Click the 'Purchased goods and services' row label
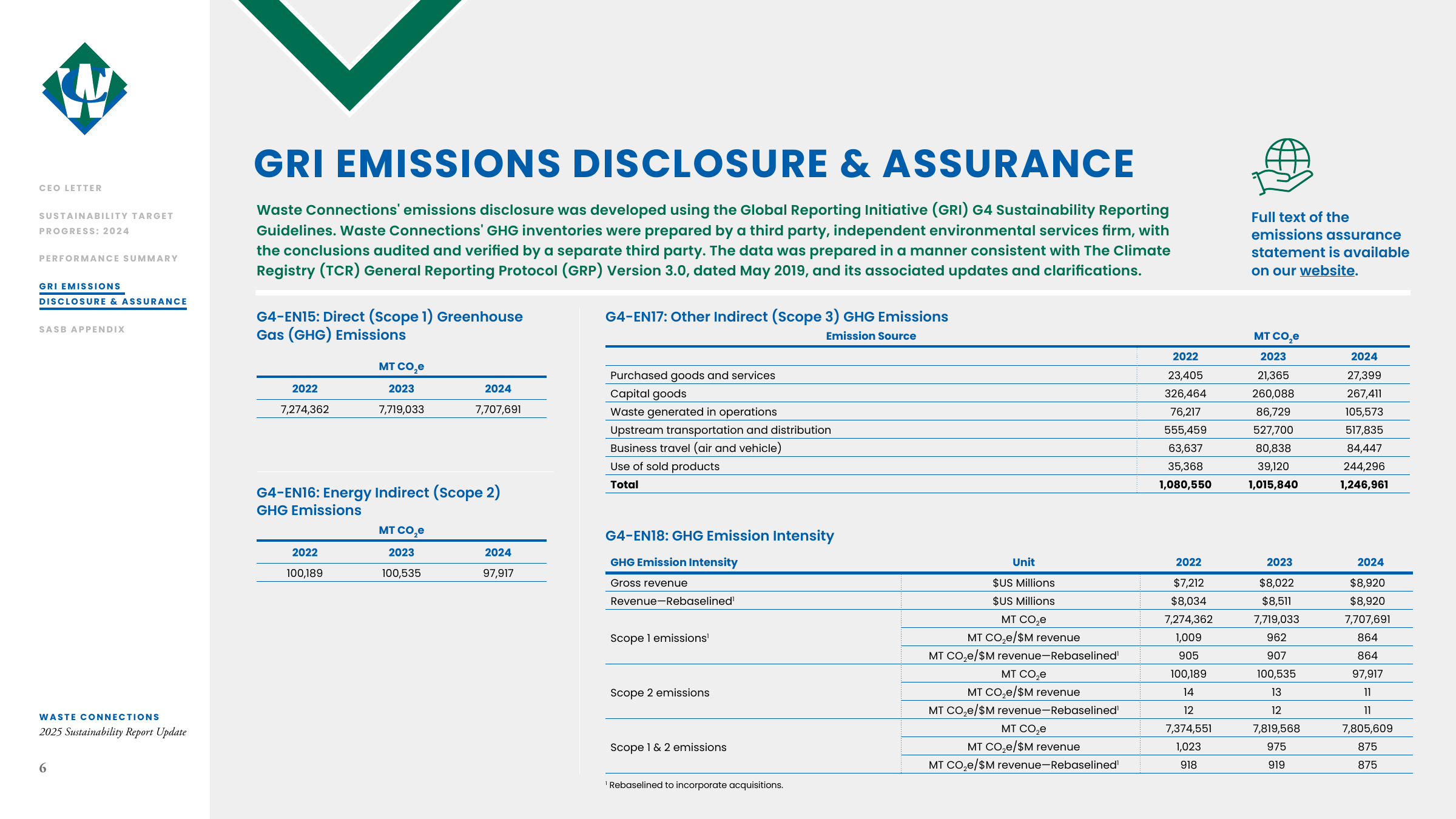The image size is (1456, 819). click(693, 376)
